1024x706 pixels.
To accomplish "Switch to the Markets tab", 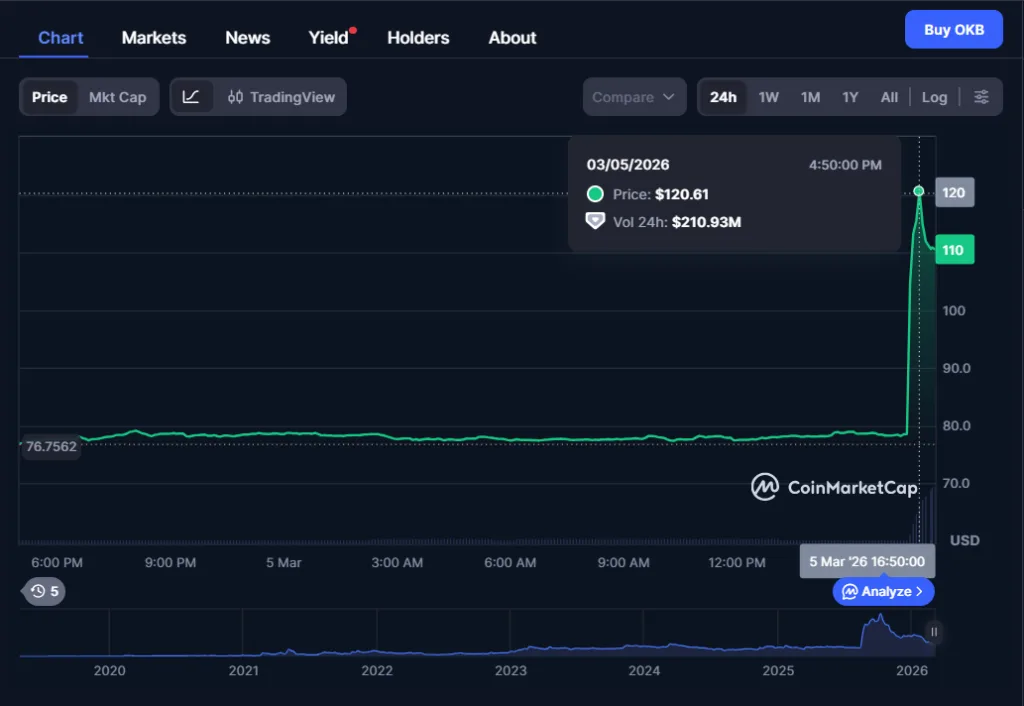I will (153, 37).
